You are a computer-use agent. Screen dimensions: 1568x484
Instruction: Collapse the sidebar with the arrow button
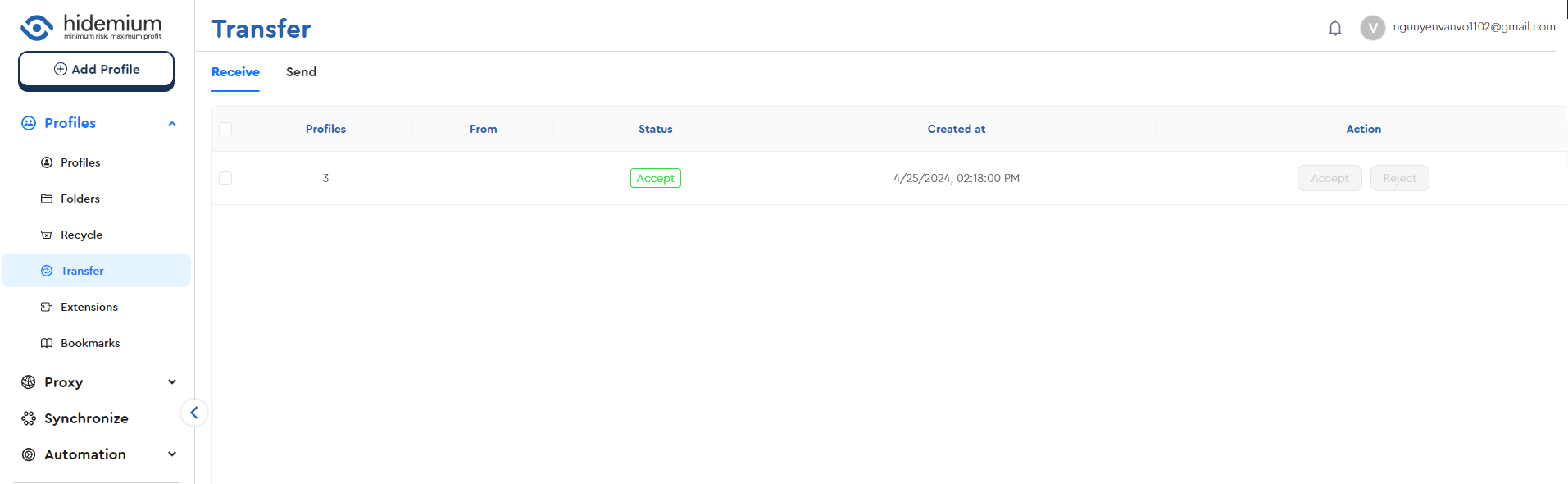click(x=194, y=413)
